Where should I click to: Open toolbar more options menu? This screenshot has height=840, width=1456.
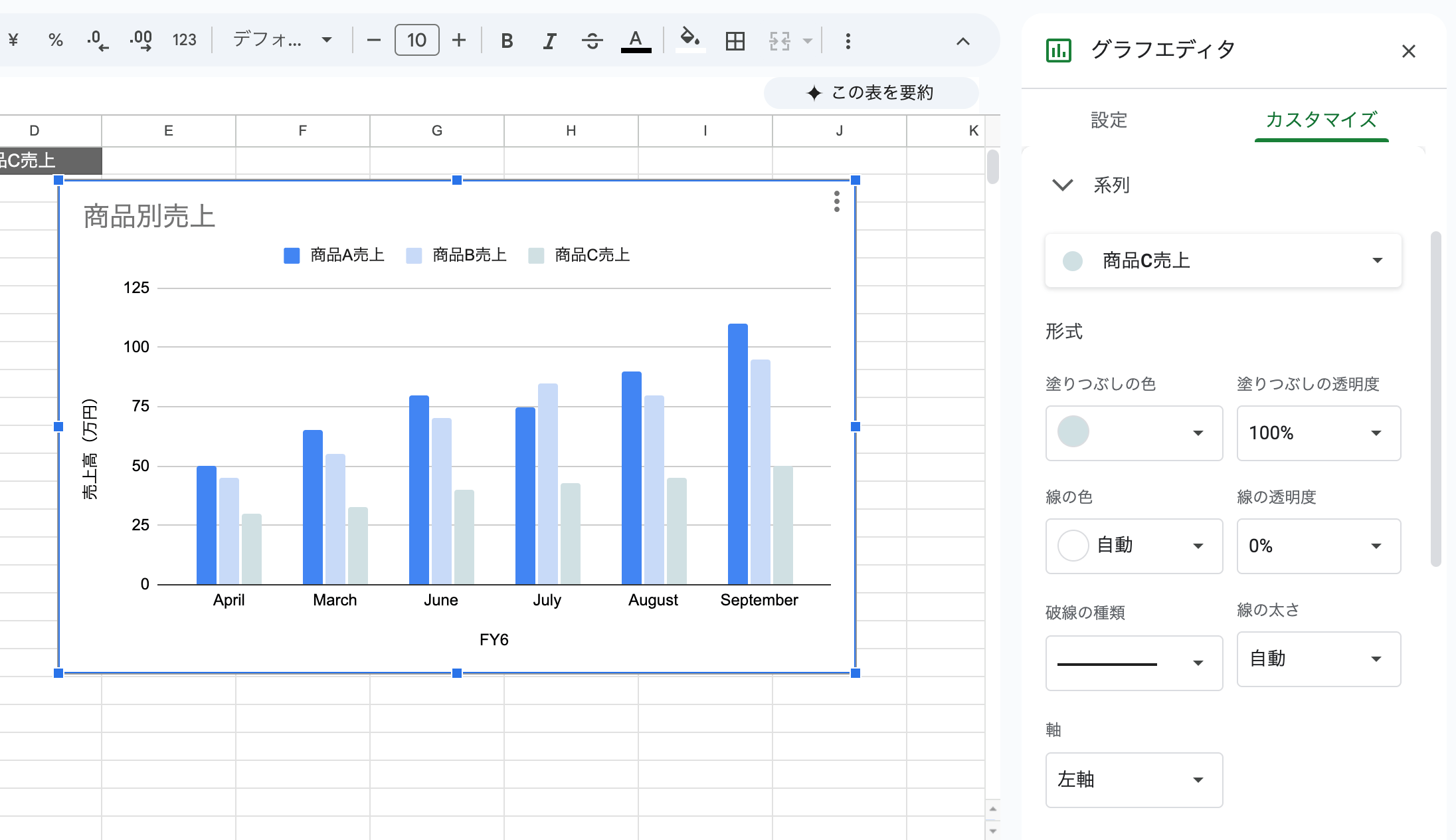[x=848, y=41]
